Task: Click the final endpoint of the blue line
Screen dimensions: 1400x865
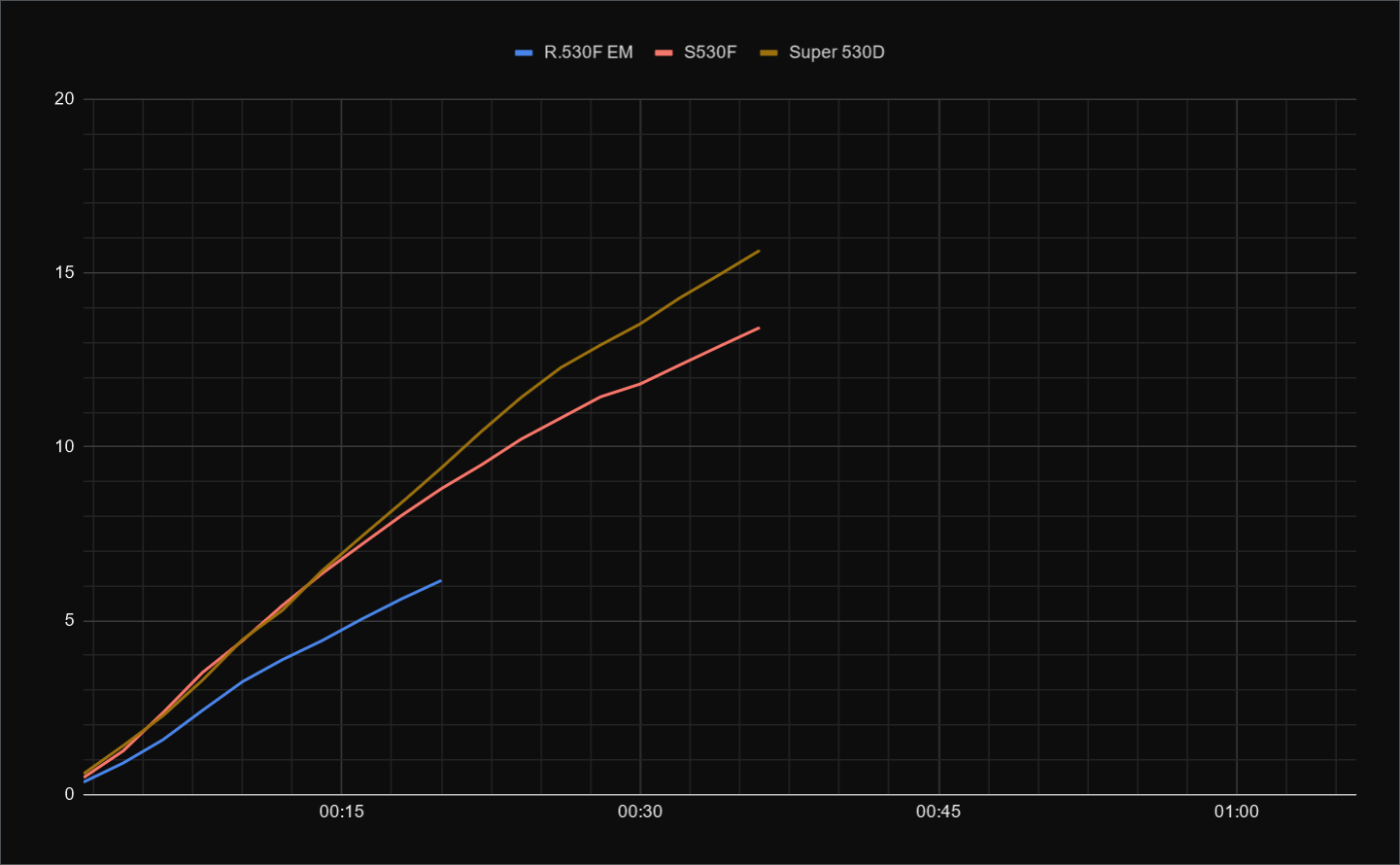Action: (x=440, y=581)
